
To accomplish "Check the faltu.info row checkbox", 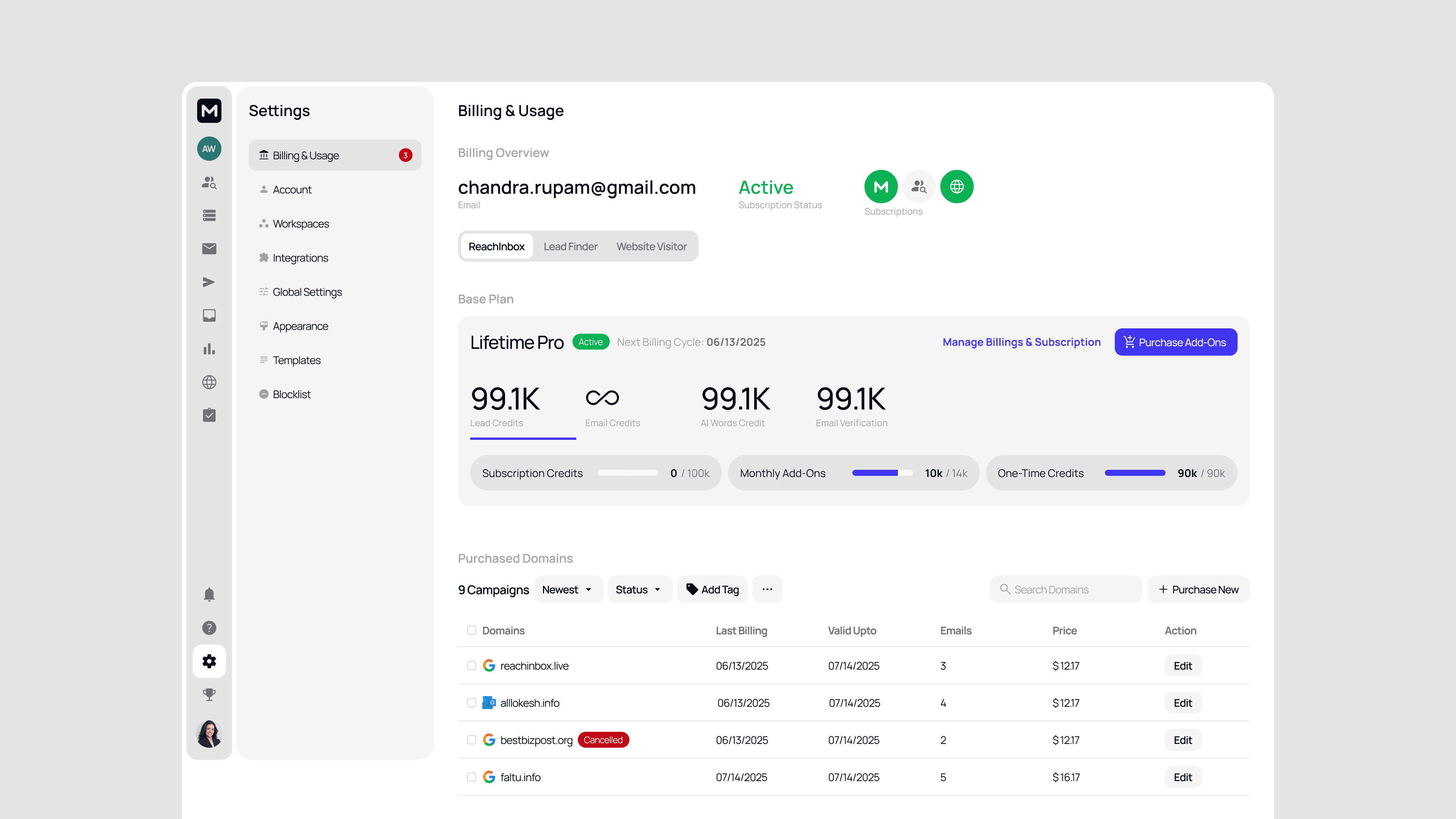I will pos(471,777).
